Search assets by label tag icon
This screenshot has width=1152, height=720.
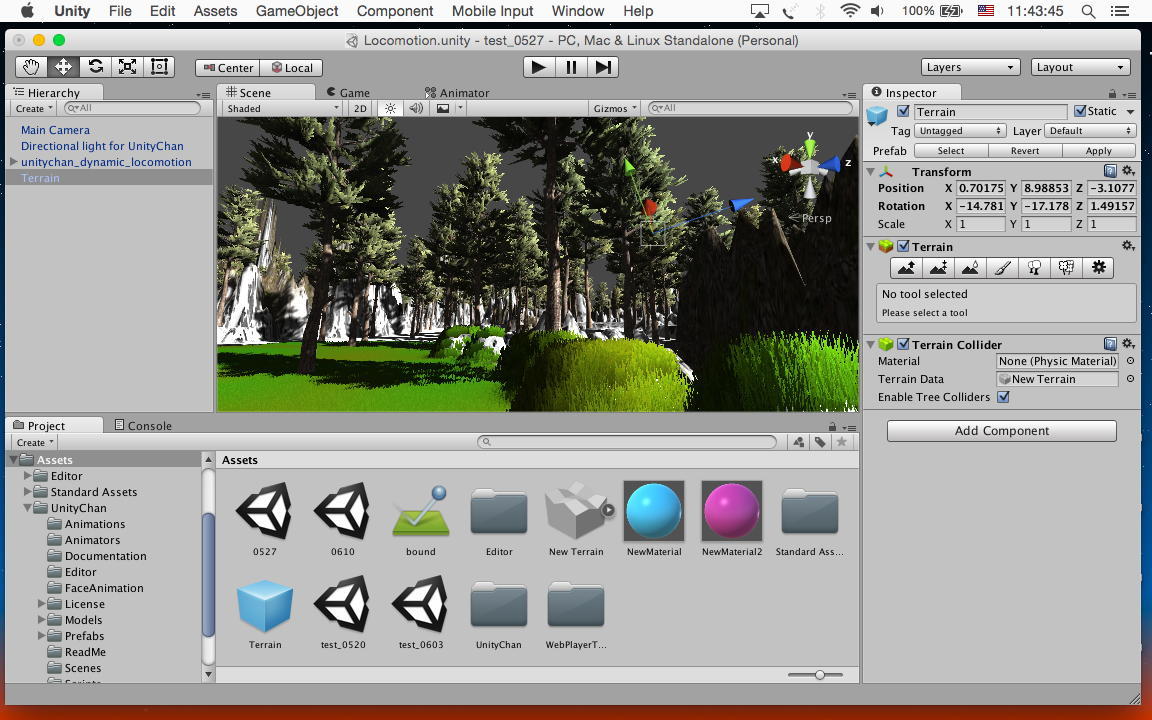(820, 442)
